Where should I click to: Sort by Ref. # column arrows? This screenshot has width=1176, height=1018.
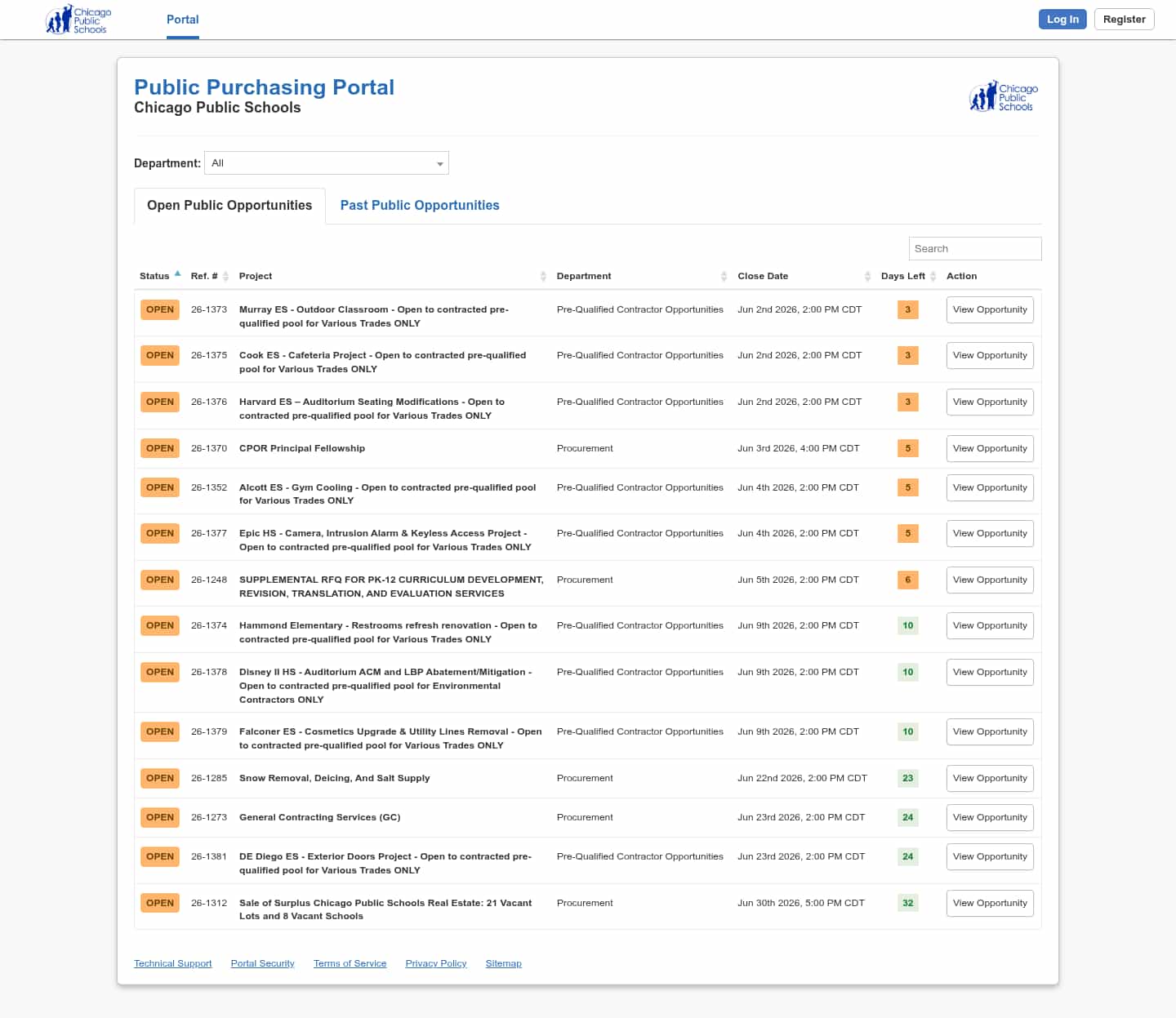tap(225, 277)
